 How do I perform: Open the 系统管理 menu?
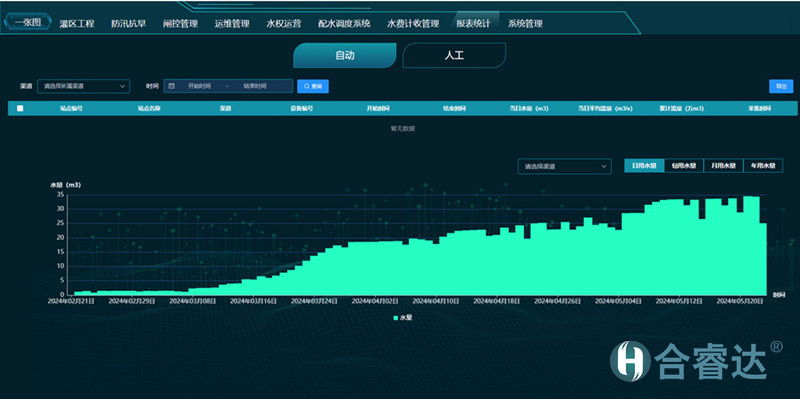point(525,23)
